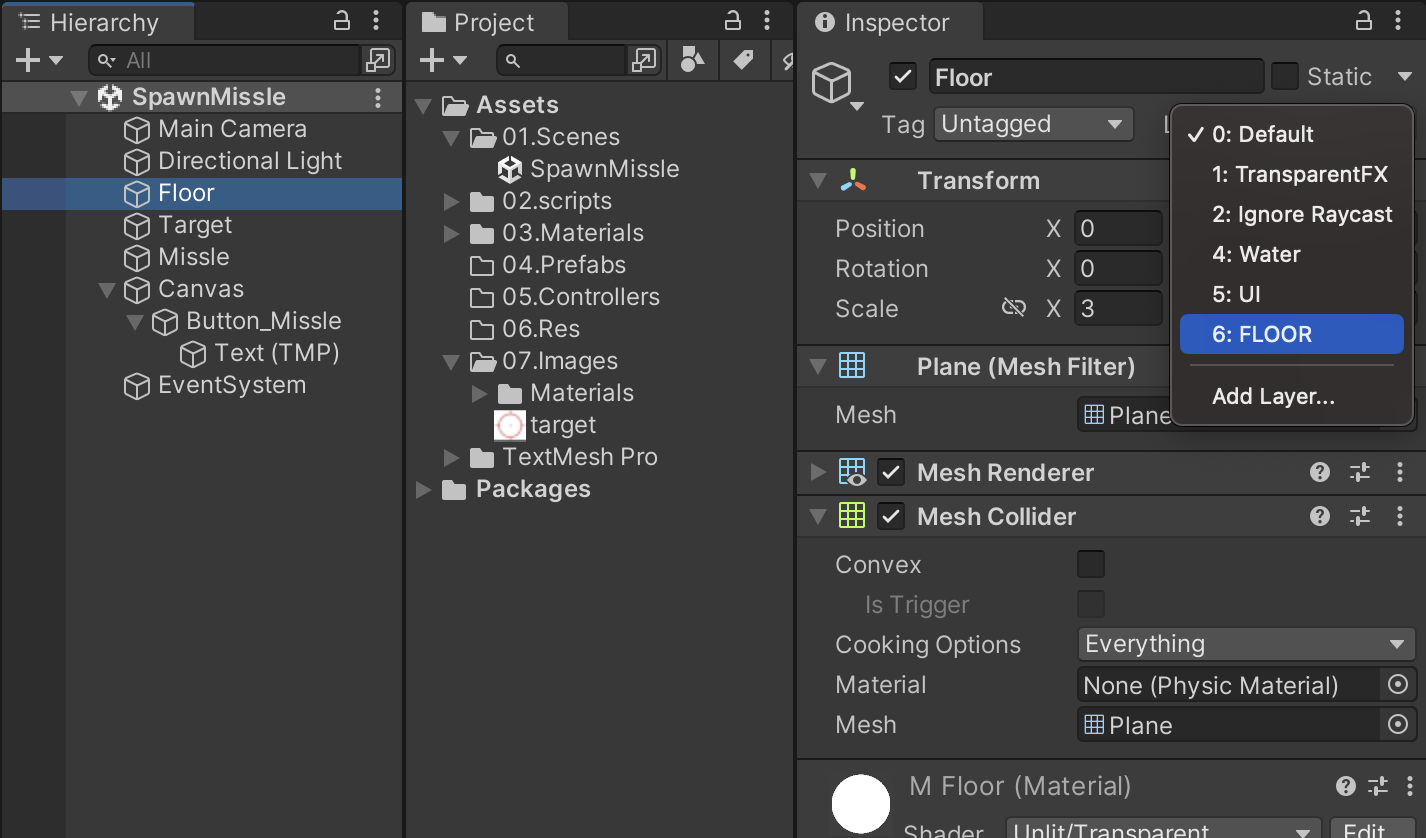Expand the 02.scripts folder
Image resolution: width=1426 pixels, height=838 pixels.
click(x=452, y=202)
